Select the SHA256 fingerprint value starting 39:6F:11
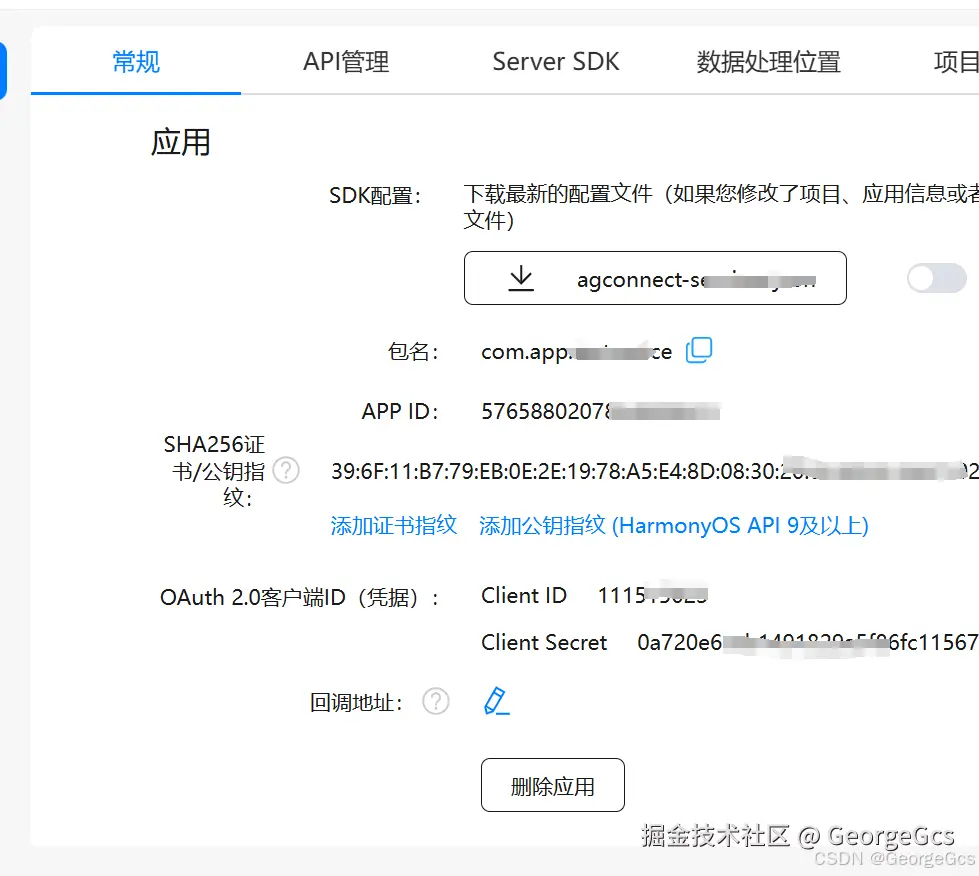 click(655, 471)
